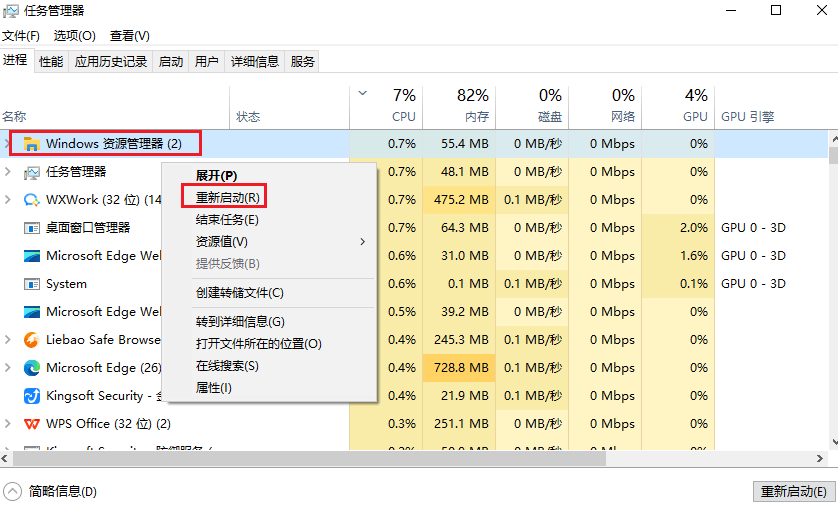838x507 pixels.
Task: Sort by the GPU percentage column header
Action: tap(679, 105)
